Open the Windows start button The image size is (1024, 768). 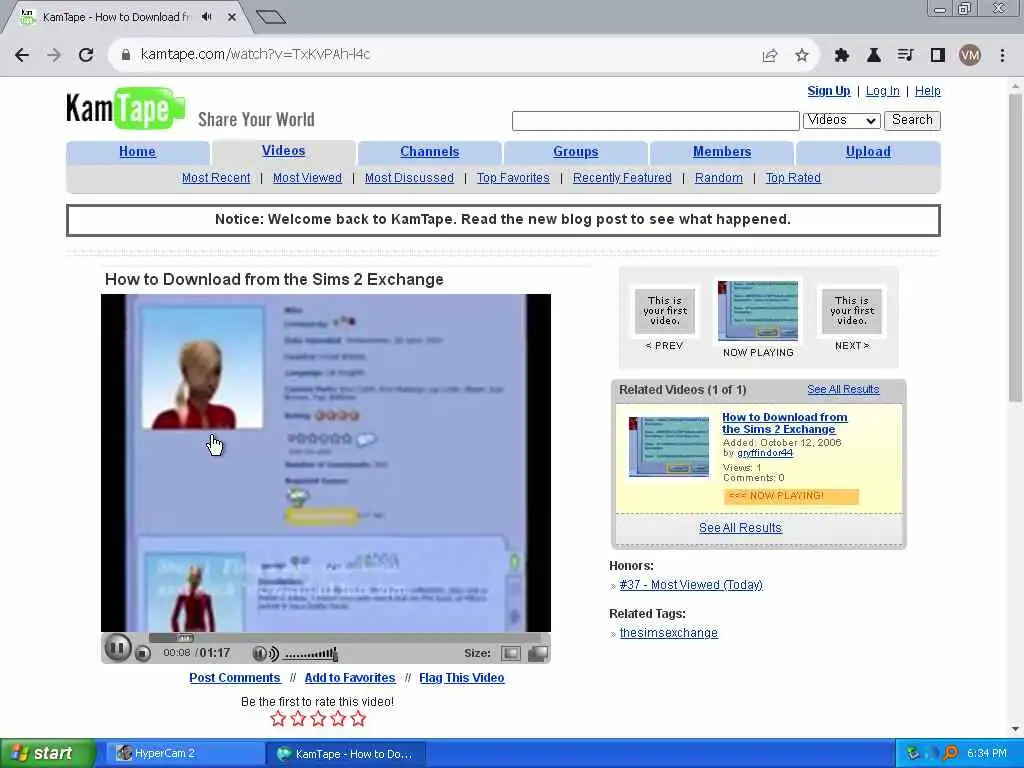(47, 754)
